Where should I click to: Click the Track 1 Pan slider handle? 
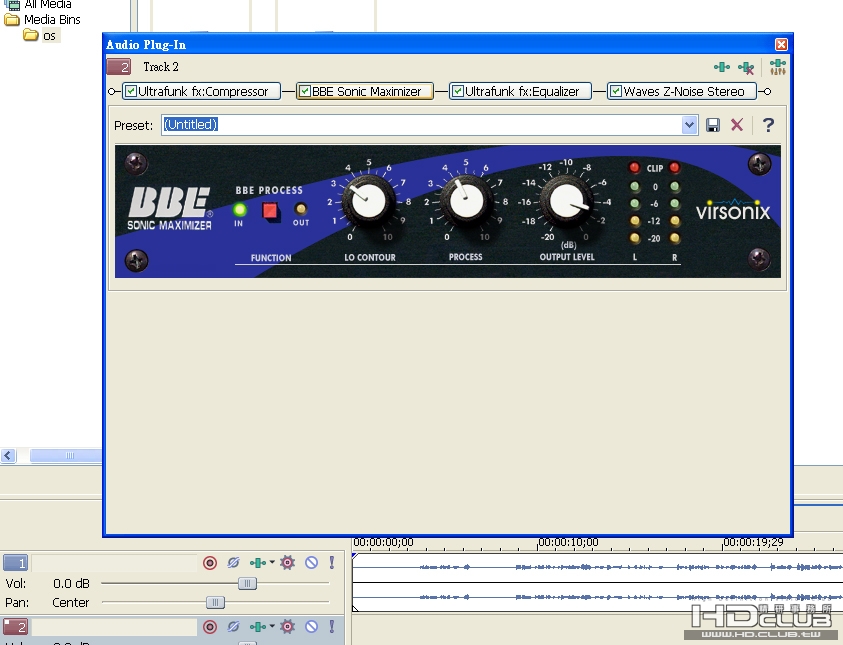coord(215,603)
